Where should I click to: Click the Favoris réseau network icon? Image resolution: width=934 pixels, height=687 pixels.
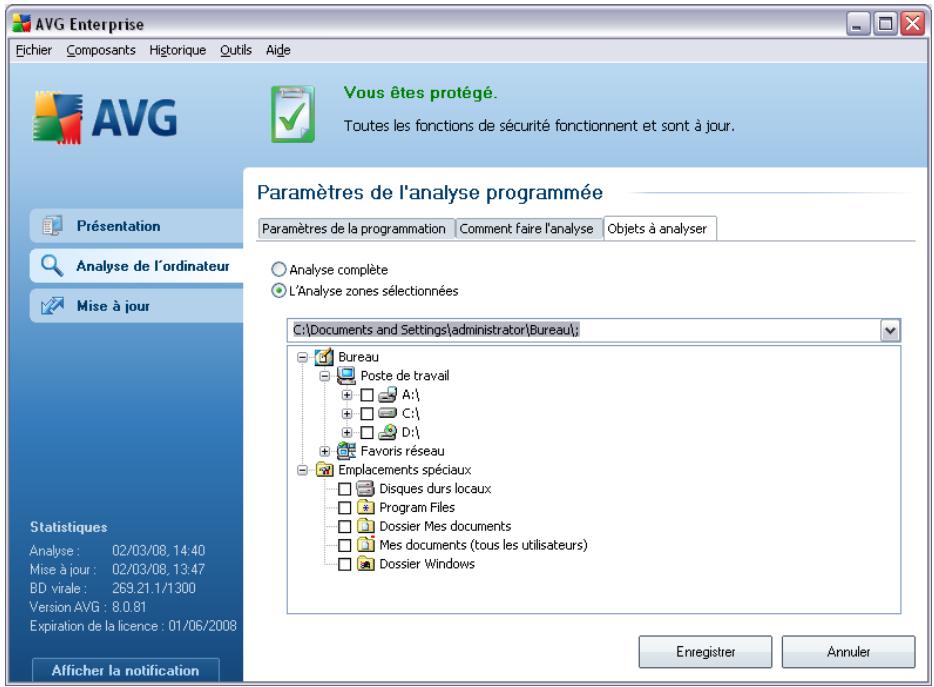(x=346, y=451)
